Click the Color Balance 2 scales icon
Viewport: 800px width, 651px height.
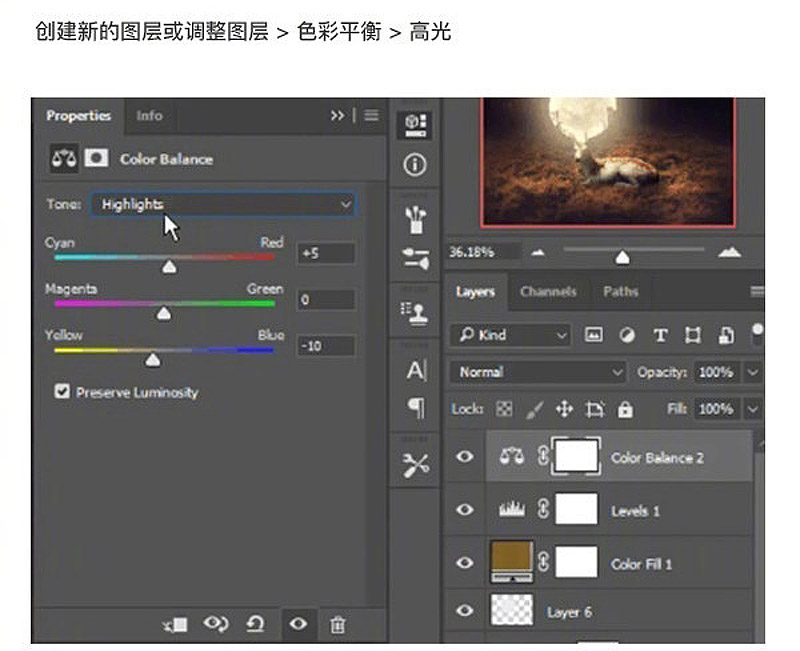click(x=512, y=456)
